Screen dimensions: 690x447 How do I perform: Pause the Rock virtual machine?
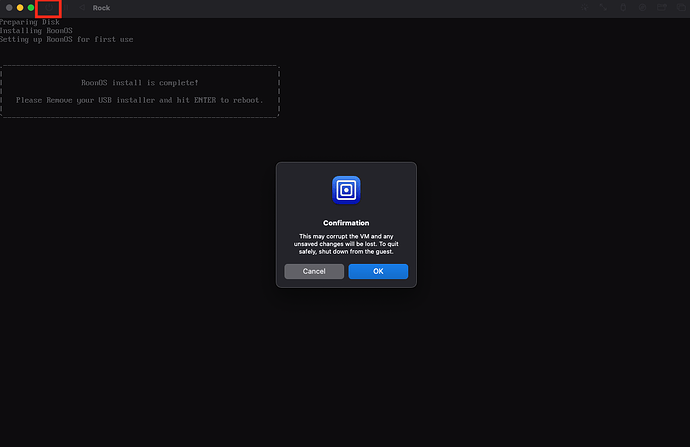coord(66,7)
